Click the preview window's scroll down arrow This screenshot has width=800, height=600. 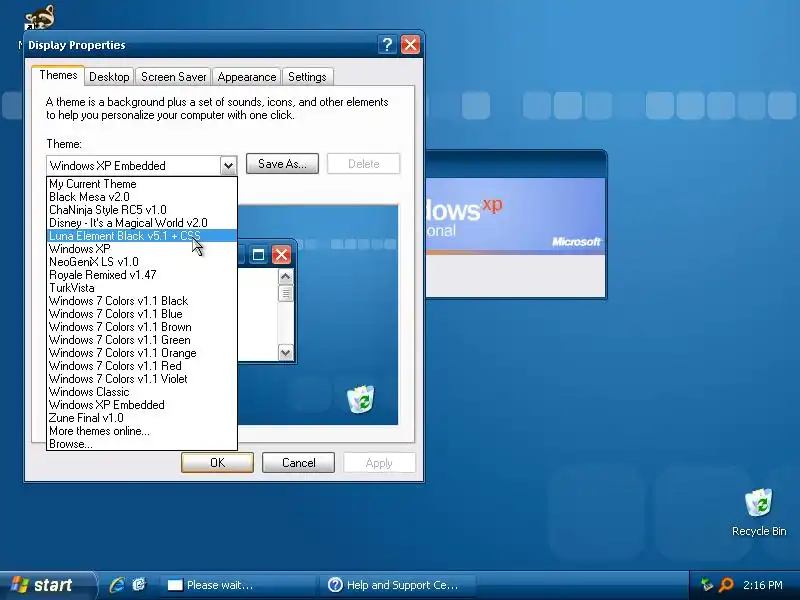tap(286, 353)
